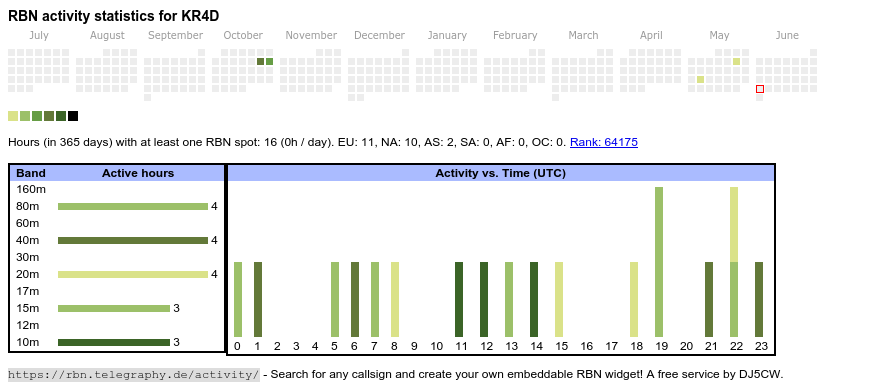Click the rbn.telegraphy.de/activity URL text
The height and width of the screenshot is (390, 870).
(x=133, y=374)
